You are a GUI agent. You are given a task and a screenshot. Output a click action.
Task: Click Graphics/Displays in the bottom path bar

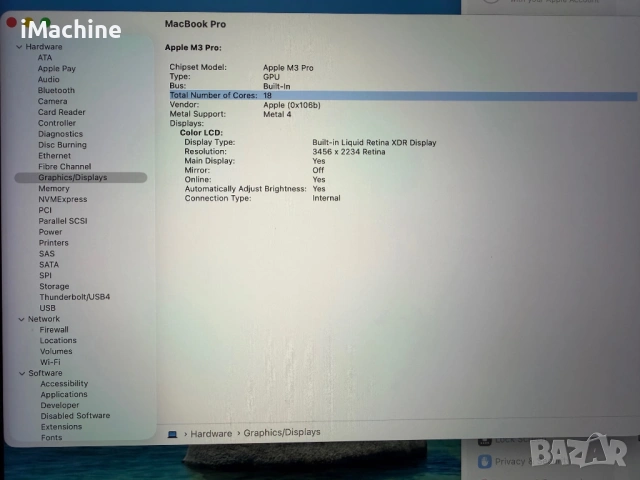coord(282,432)
